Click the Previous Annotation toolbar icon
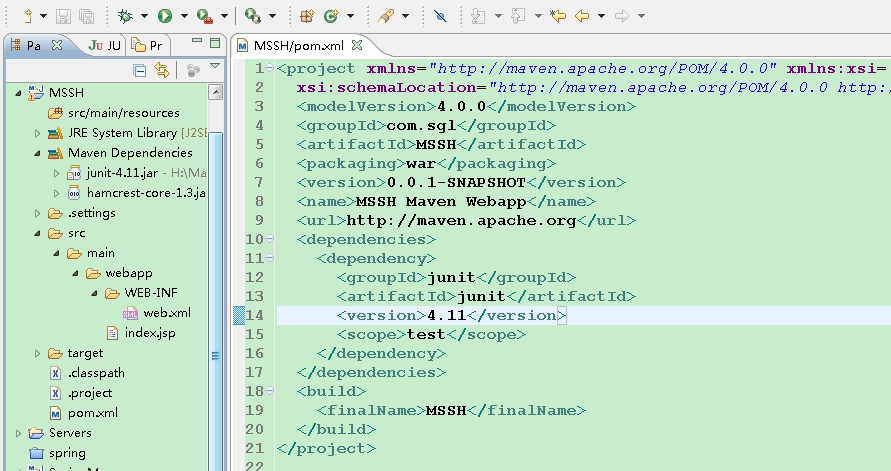This screenshot has height=471, width=891. point(518,16)
